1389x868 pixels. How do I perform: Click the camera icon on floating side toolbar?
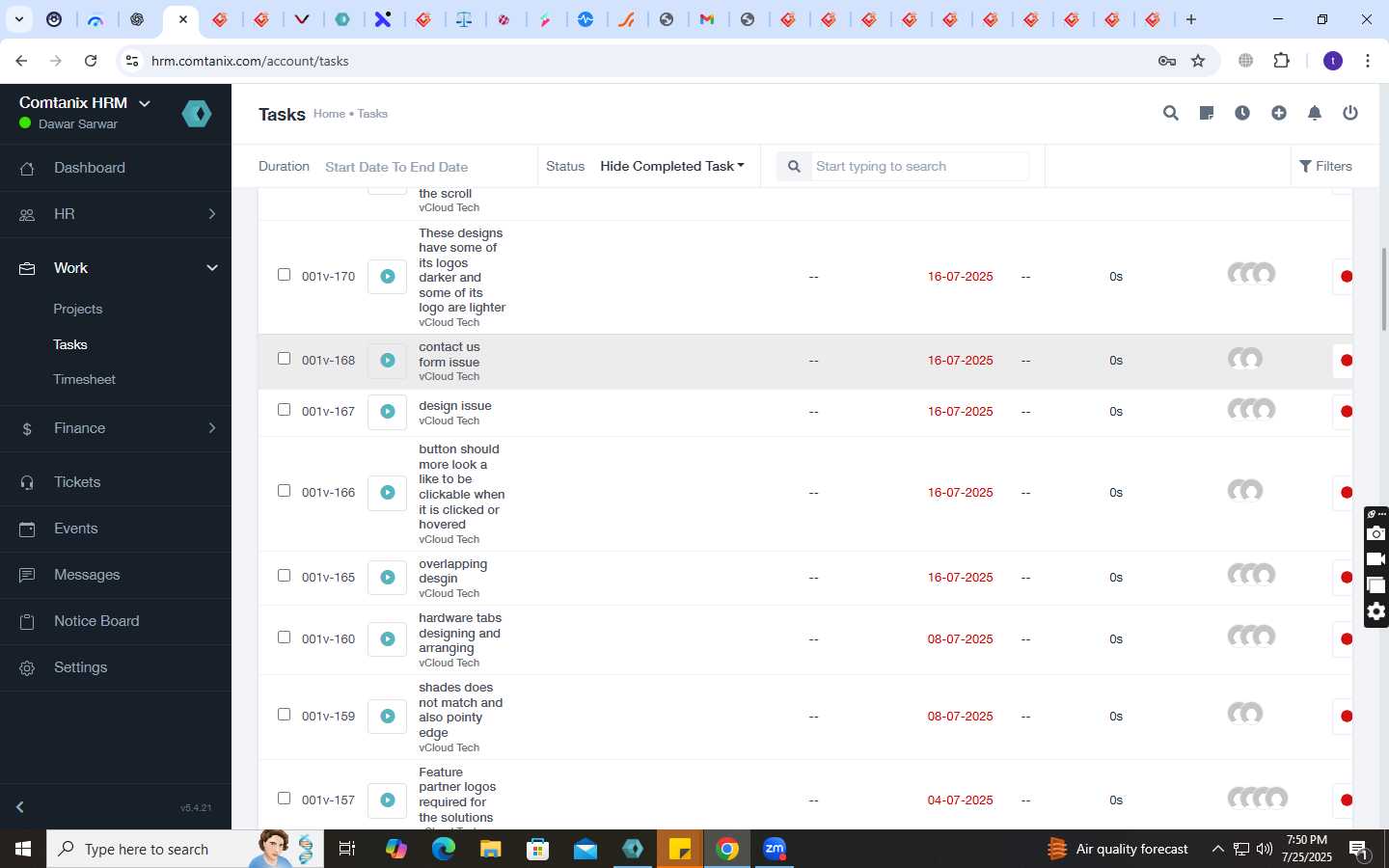1376,533
